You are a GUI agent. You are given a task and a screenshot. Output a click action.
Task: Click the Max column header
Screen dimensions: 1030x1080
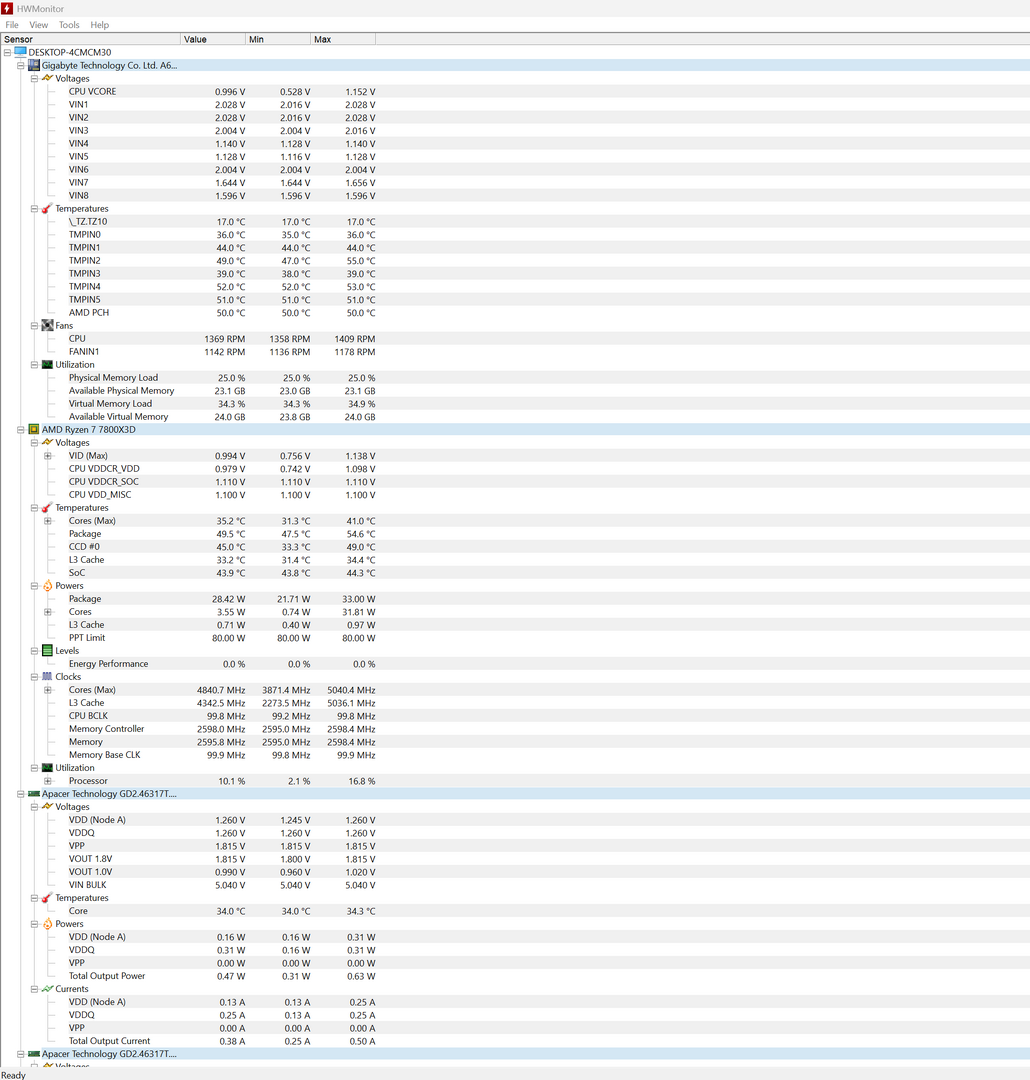(x=342, y=39)
